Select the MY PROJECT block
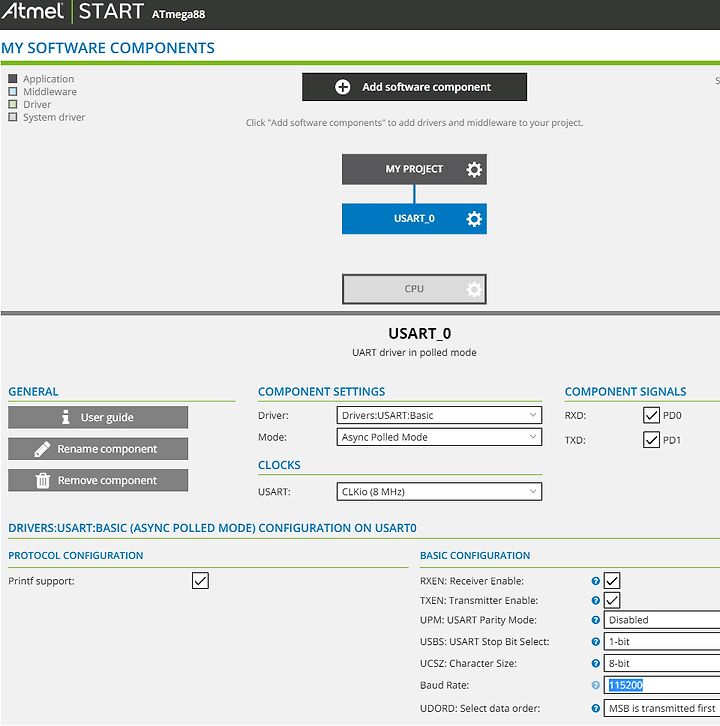This screenshot has width=720, height=726. click(414, 169)
